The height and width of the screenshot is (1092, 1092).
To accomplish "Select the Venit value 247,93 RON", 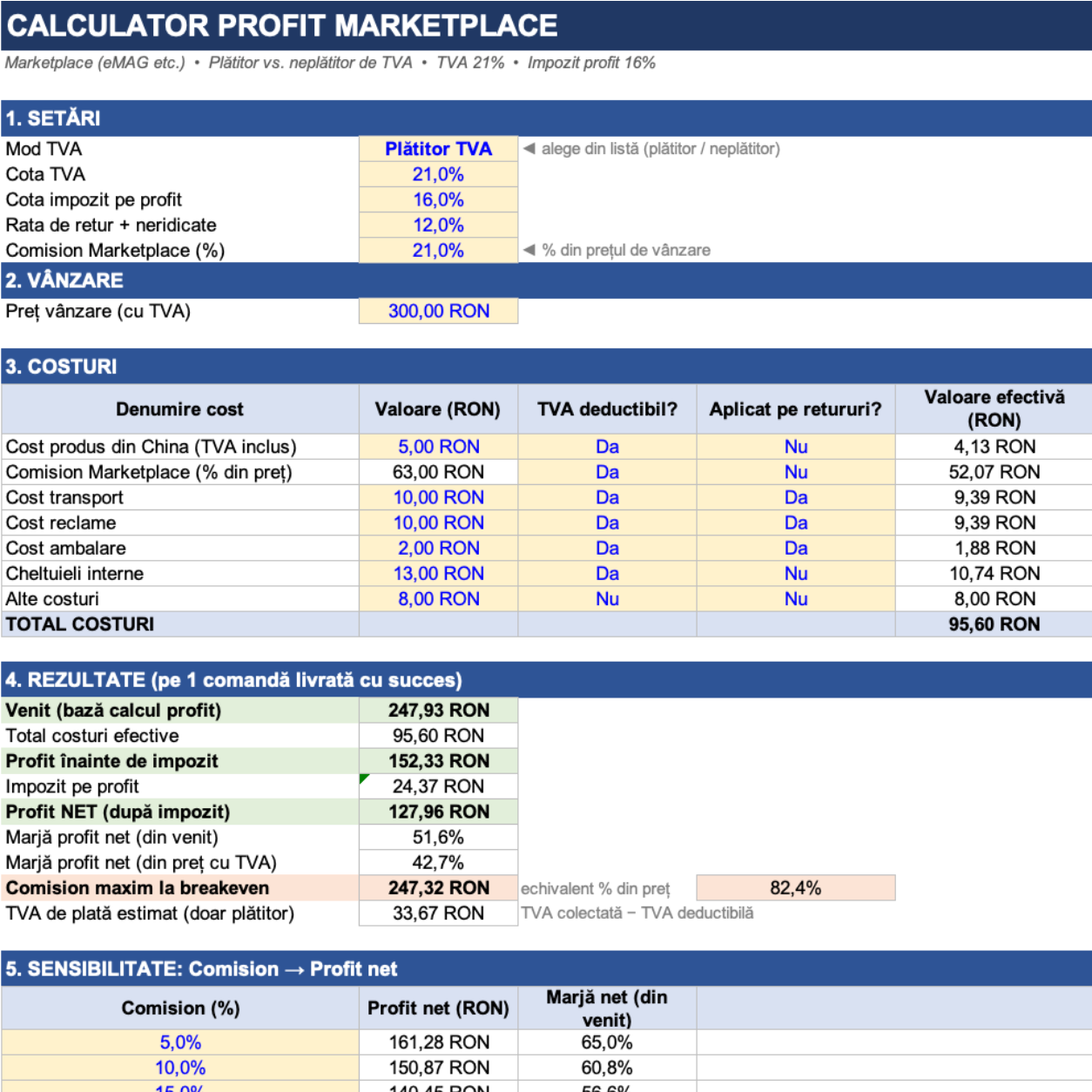I will (438, 711).
